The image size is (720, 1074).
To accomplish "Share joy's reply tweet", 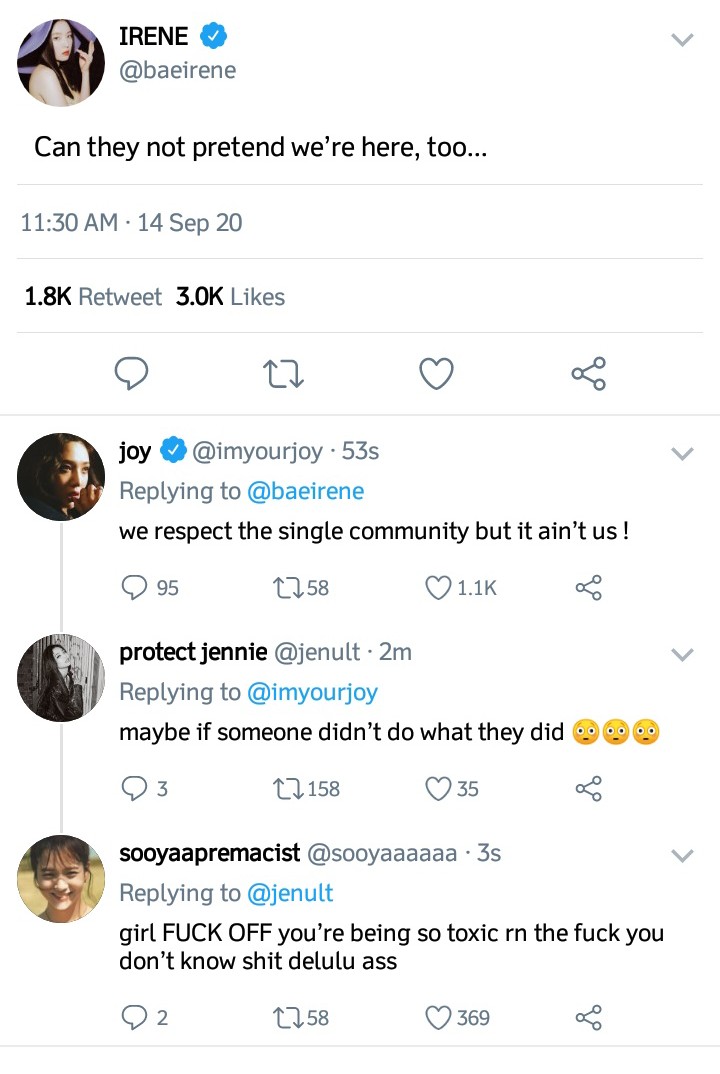I will coord(588,588).
